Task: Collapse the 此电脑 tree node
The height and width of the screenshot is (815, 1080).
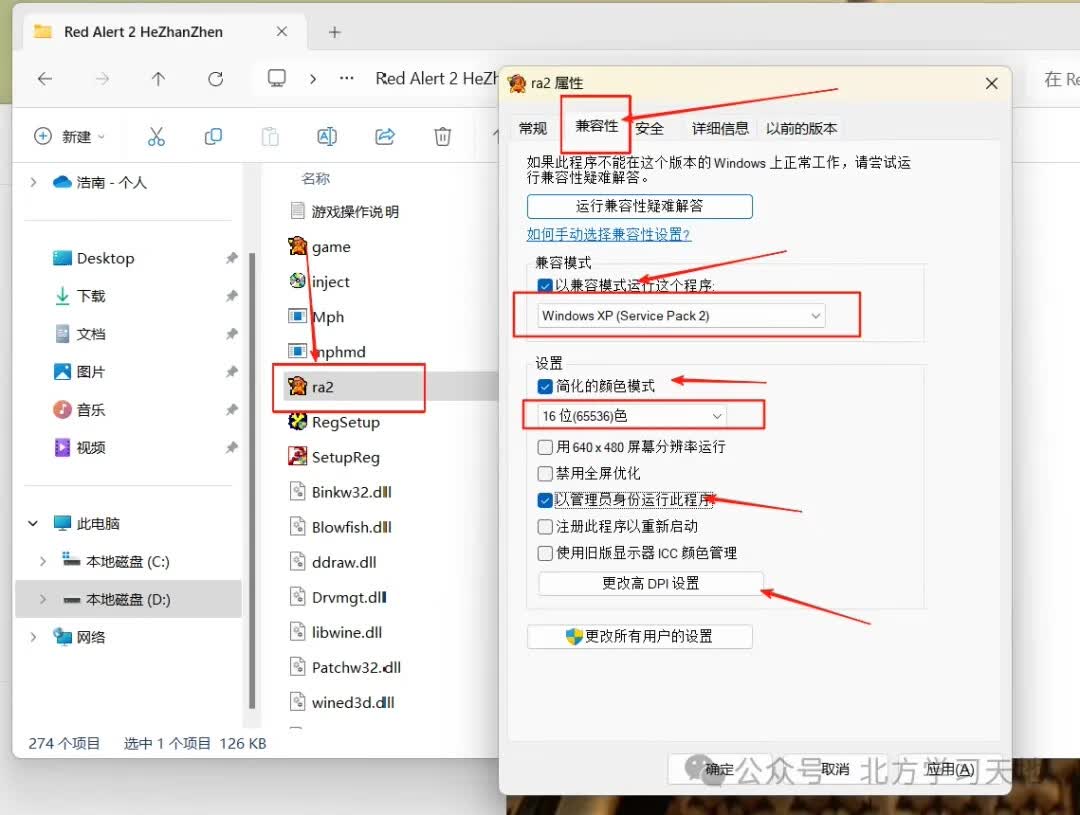Action: (x=33, y=524)
